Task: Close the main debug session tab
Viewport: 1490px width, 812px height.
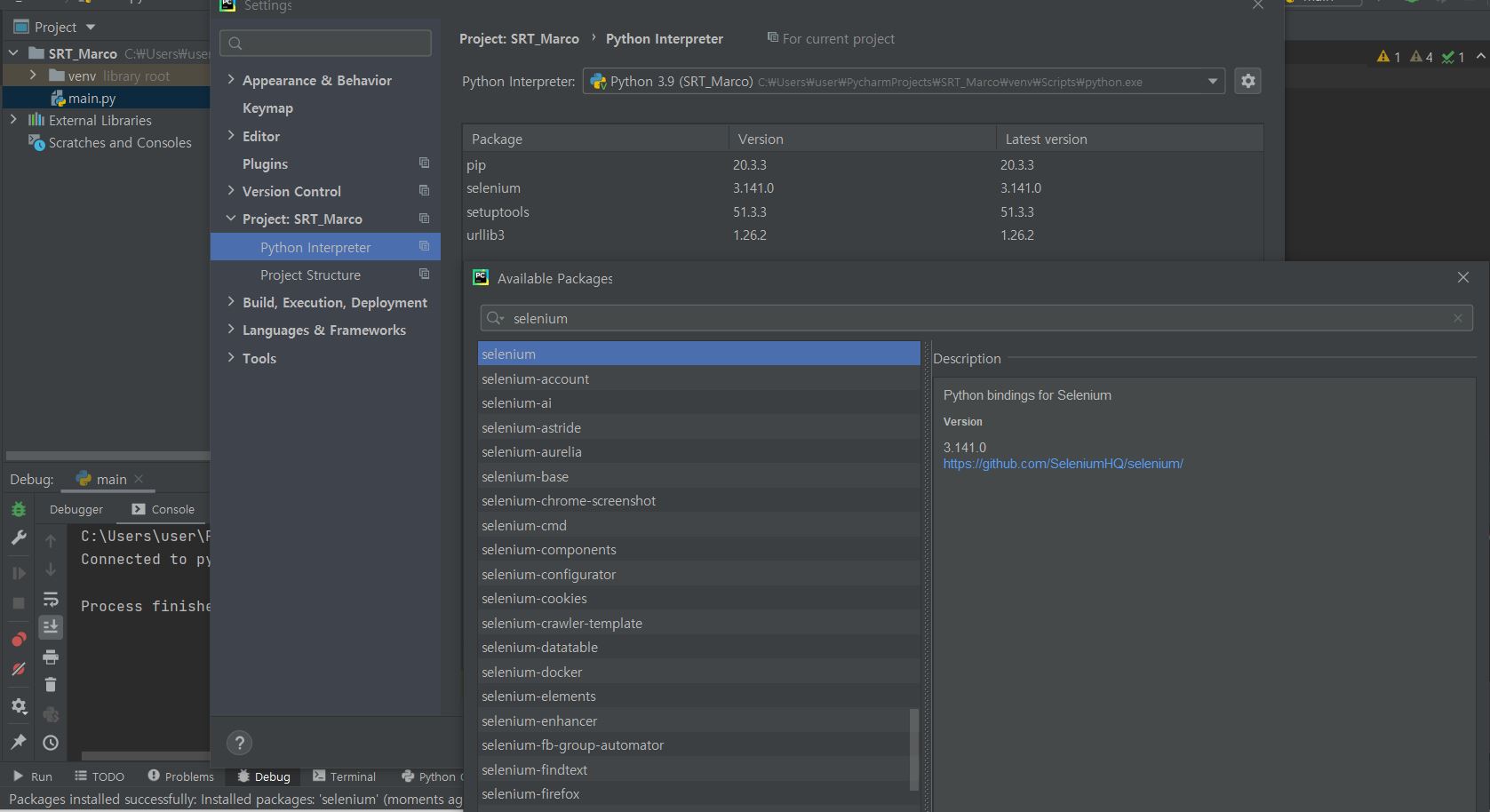Action: point(139,478)
